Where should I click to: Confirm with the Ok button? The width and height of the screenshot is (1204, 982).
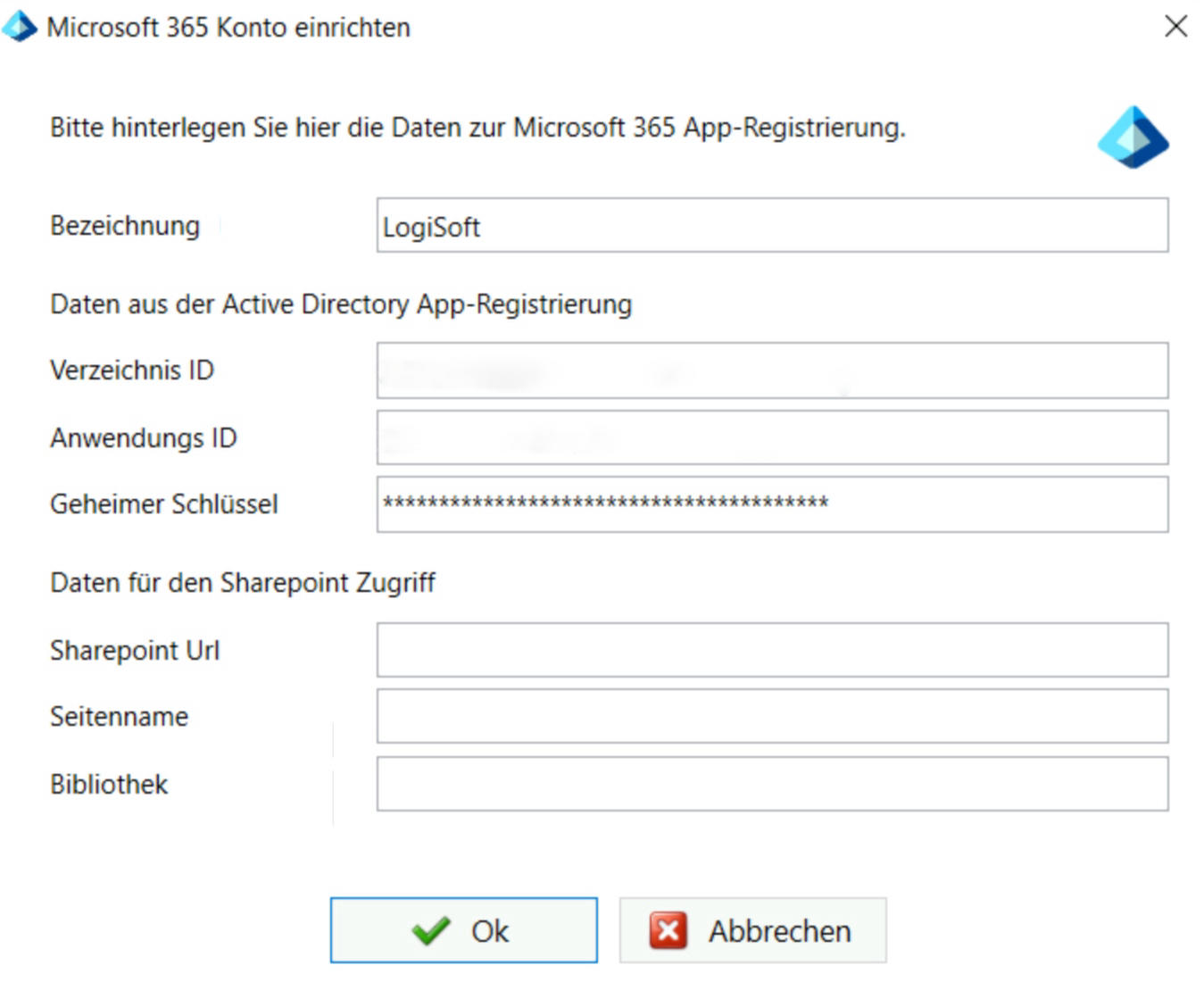click(x=463, y=930)
